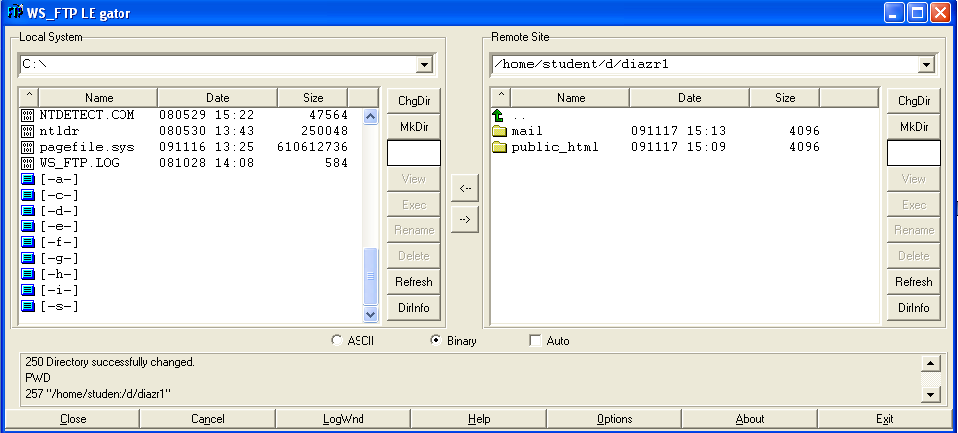Click remote Refresh button
This screenshot has width=958, height=433.
pyautogui.click(x=914, y=282)
